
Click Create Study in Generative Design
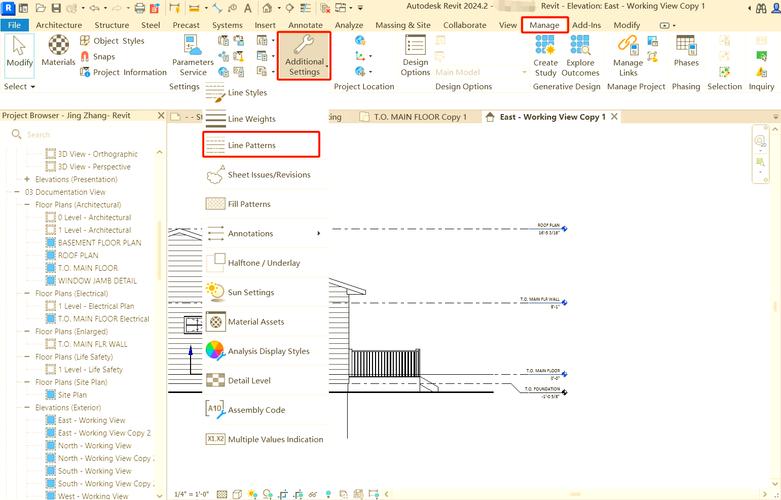[x=546, y=46]
